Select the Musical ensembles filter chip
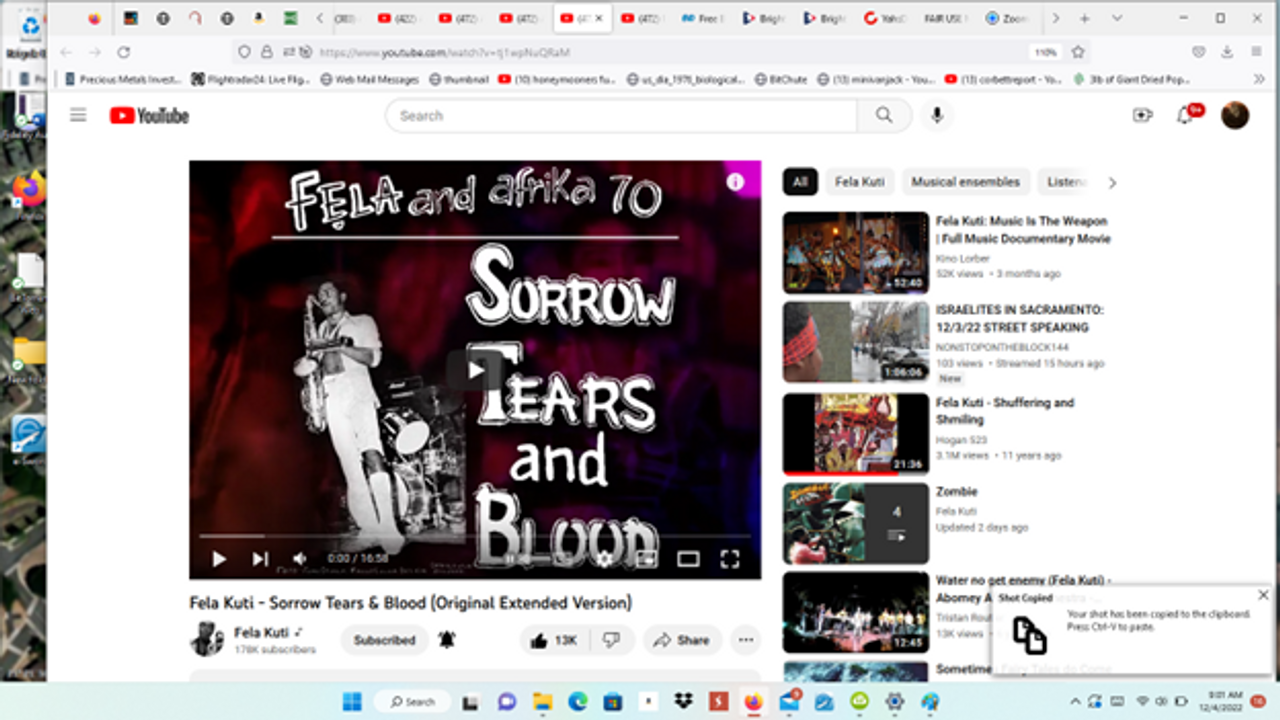This screenshot has height=720, width=1280. click(x=965, y=182)
